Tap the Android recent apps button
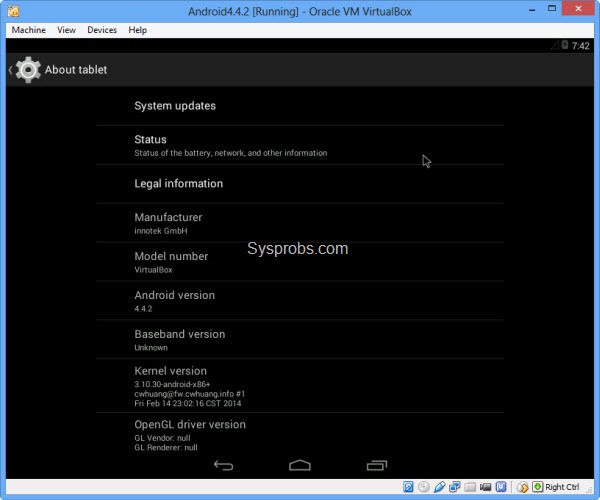This screenshot has width=600, height=500. pyautogui.click(x=377, y=465)
